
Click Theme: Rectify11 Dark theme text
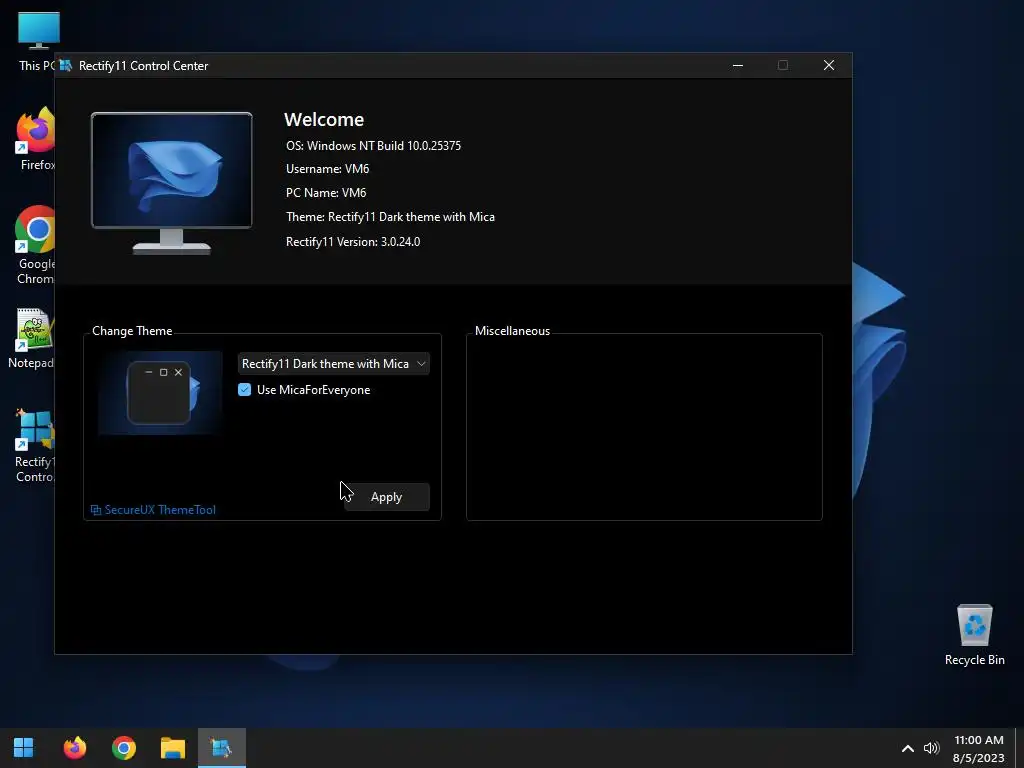390,217
